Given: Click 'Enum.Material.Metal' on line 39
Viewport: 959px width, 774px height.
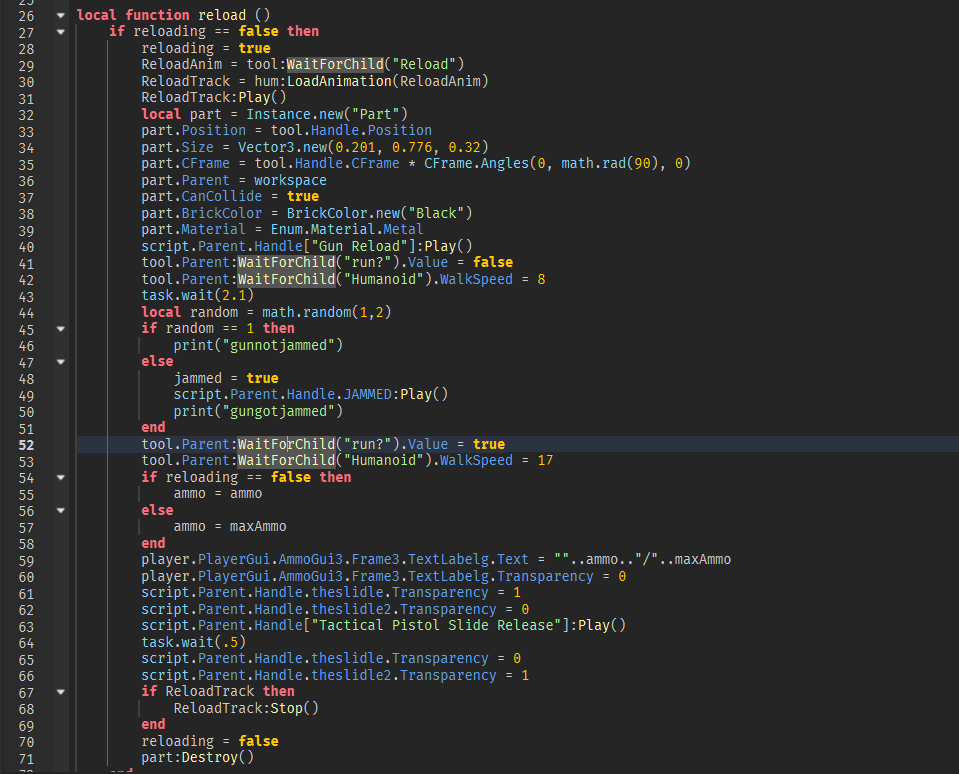Looking at the screenshot, I should coord(347,229).
